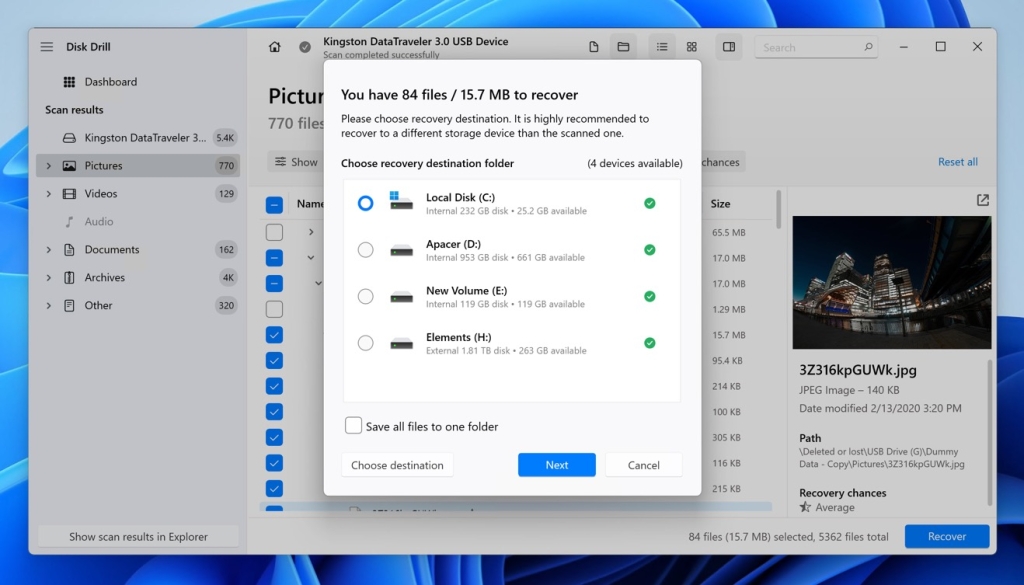Click the scan completed checkmark icon
Viewport: 1024px width, 585px height.
[305, 47]
